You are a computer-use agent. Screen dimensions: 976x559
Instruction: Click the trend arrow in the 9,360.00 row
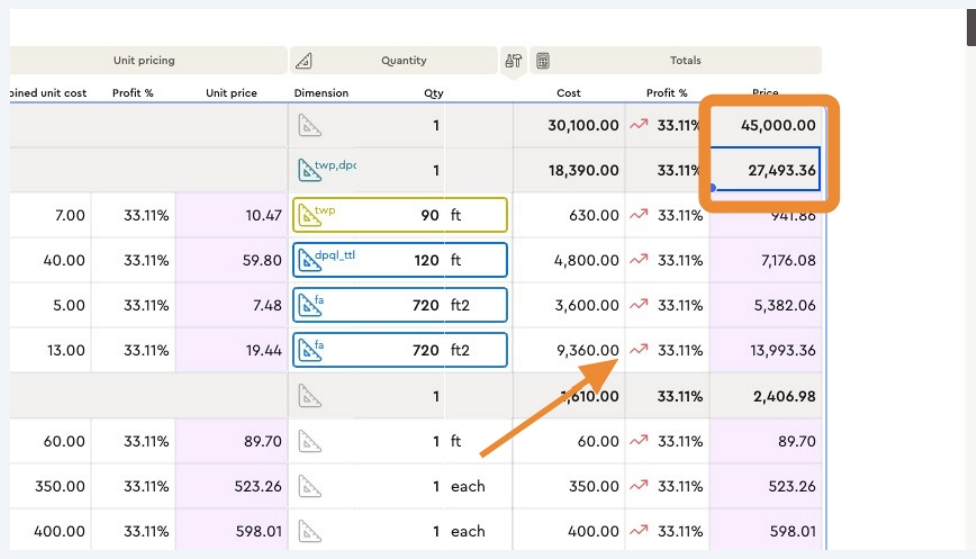pos(638,350)
